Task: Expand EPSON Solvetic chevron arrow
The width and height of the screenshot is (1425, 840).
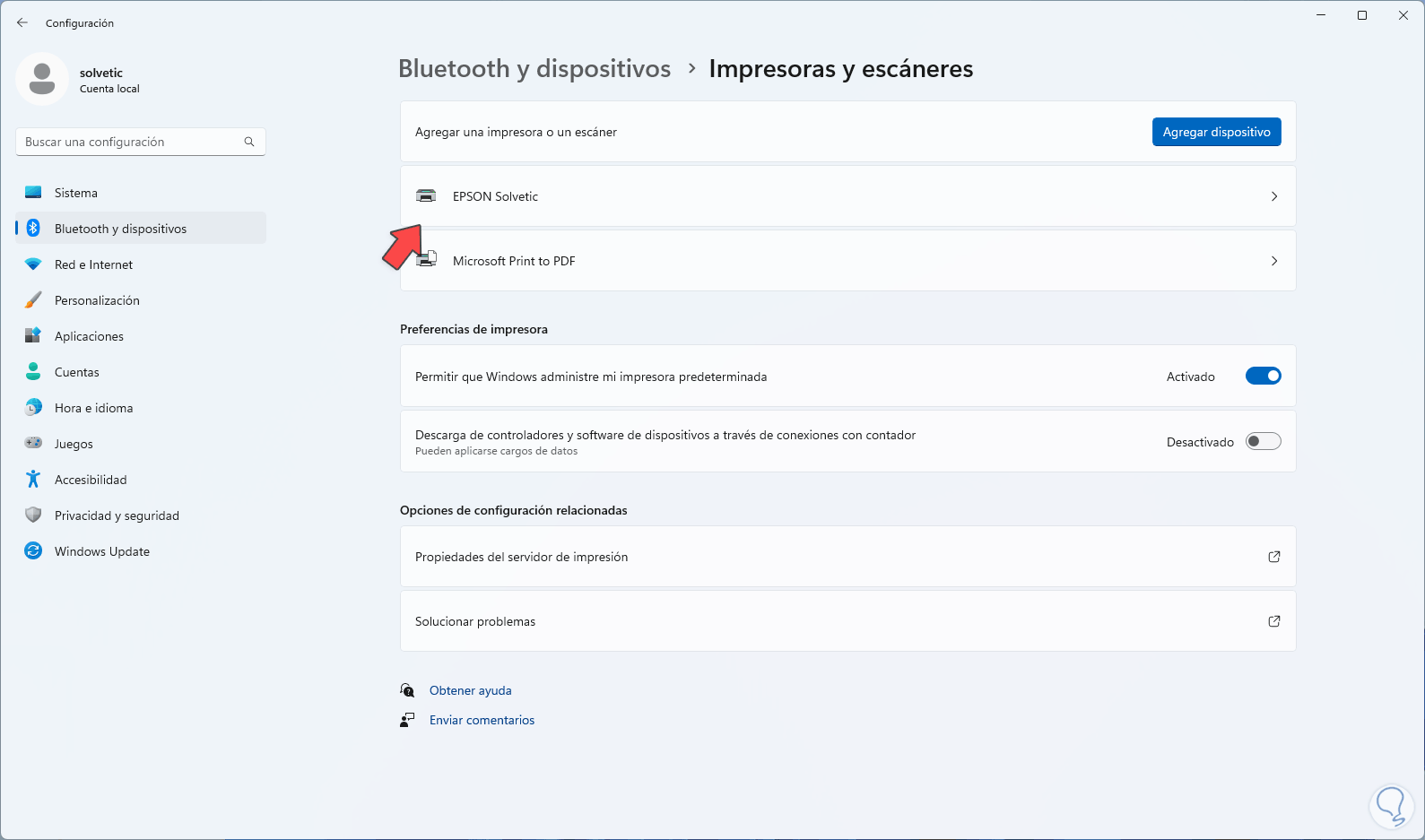Action: coord(1274,196)
